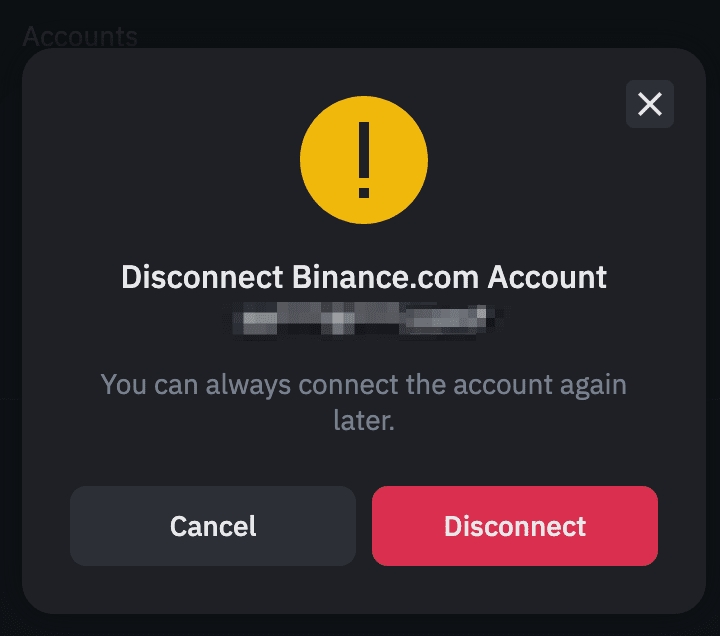Image resolution: width=720 pixels, height=636 pixels.
Task: Click the Disconnect Binance.com Account heading
Action: 364,276
